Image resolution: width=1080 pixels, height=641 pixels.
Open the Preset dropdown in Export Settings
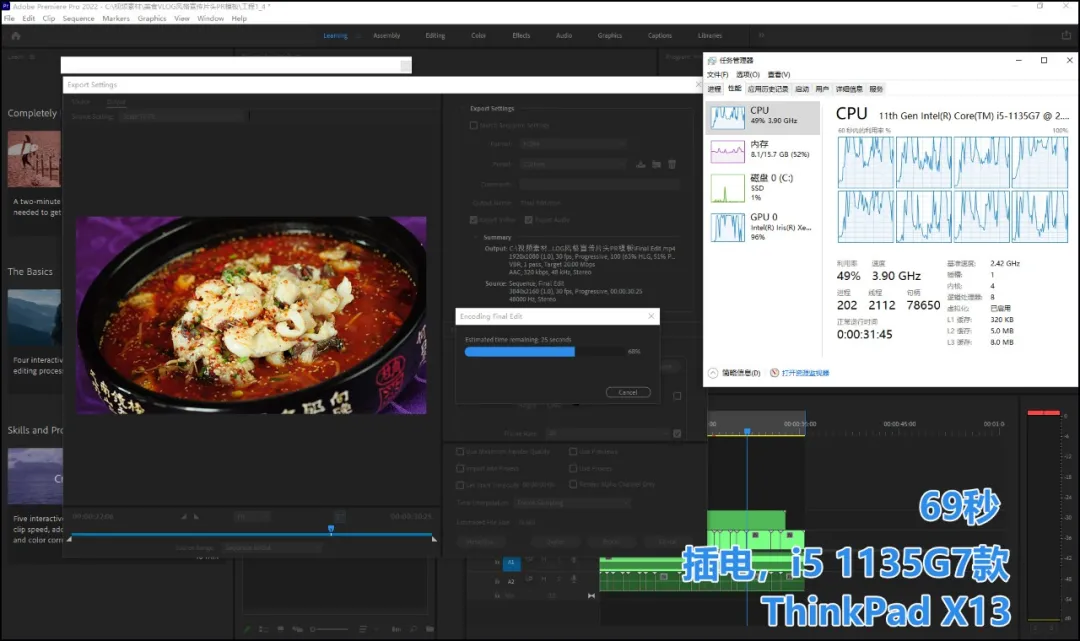[573, 164]
